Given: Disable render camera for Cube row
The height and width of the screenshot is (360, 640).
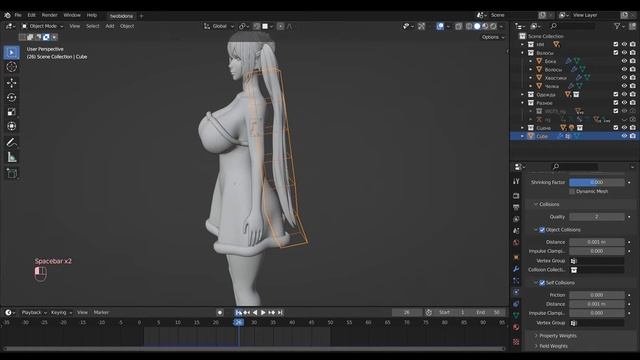Looking at the screenshot, I should point(633,136).
